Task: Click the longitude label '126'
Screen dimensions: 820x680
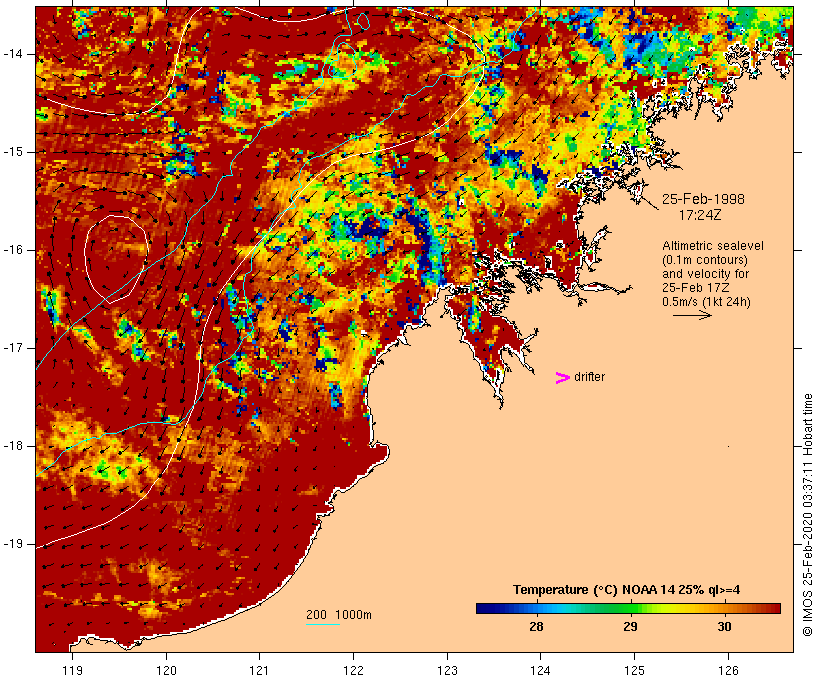Action: click(728, 670)
